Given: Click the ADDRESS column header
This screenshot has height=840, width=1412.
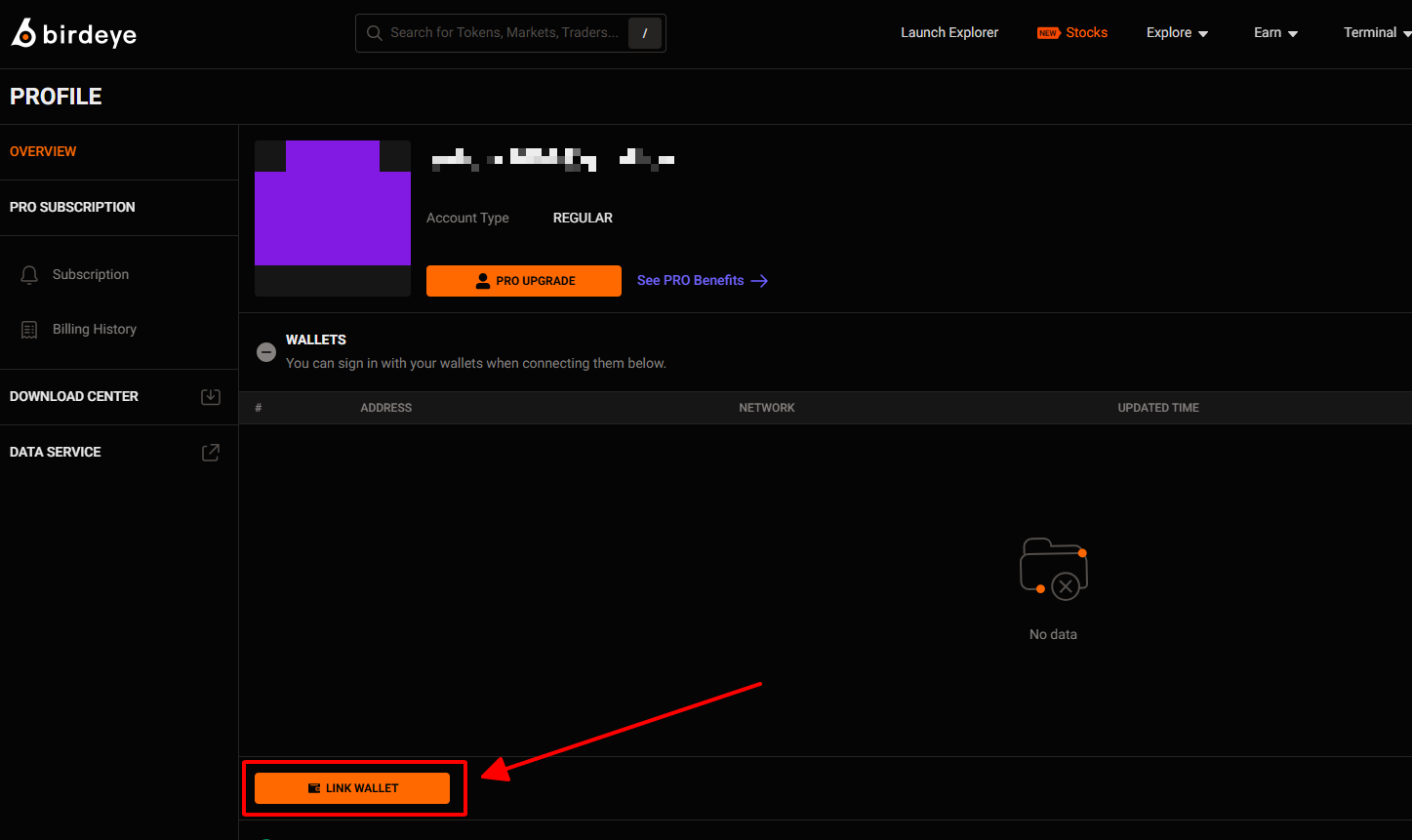Looking at the screenshot, I should (x=386, y=408).
